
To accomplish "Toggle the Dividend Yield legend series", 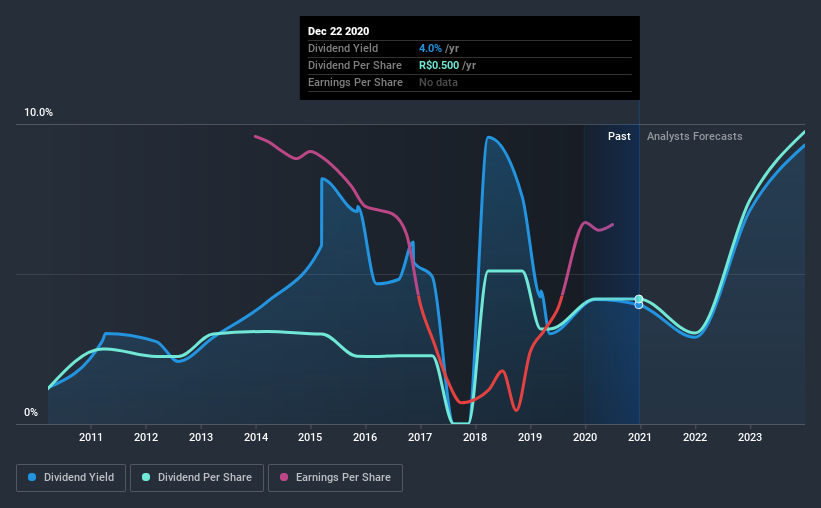I will [71, 478].
